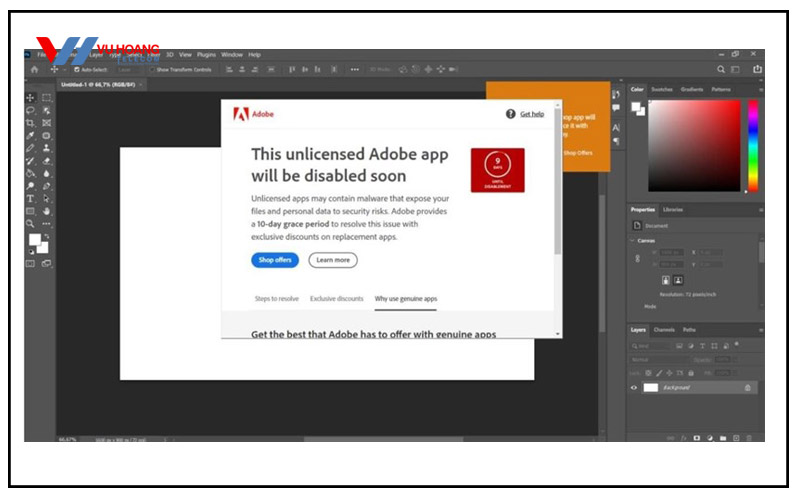This screenshot has width=800, height=500.
Task: Go to the Home screen icon
Action: (x=35, y=69)
